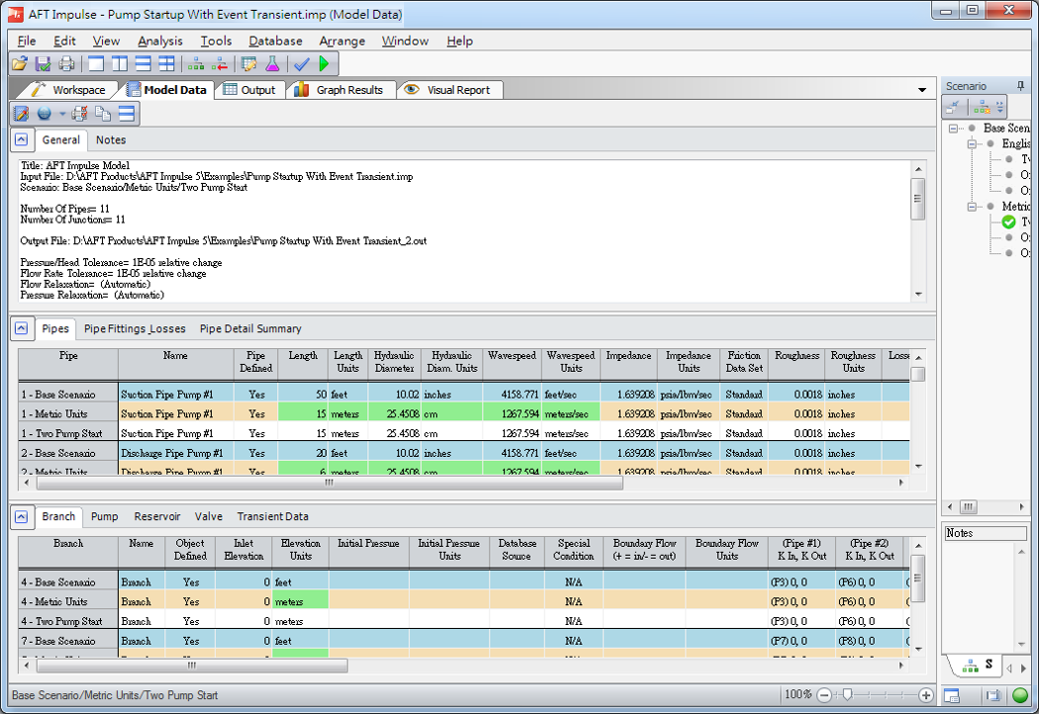
Task: Click the Pipes table horizontal scrollbar
Action: pos(330,483)
